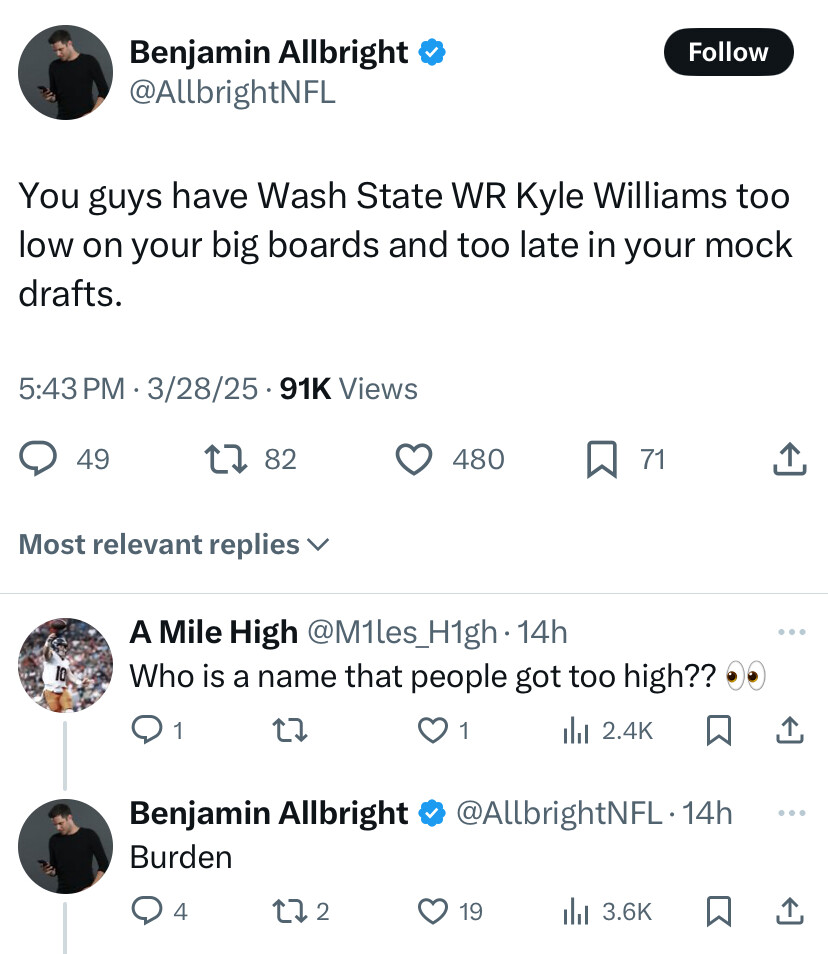
Task: Retweet the main tweet with 82 reposts
Action: (219, 459)
